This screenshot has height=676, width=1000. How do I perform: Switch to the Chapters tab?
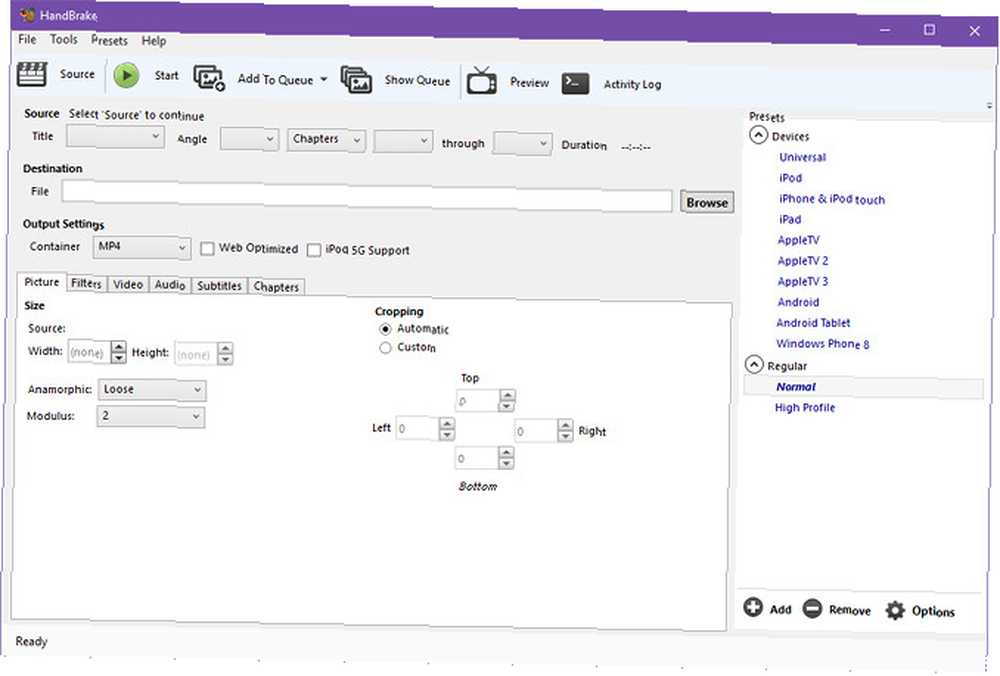coord(276,287)
